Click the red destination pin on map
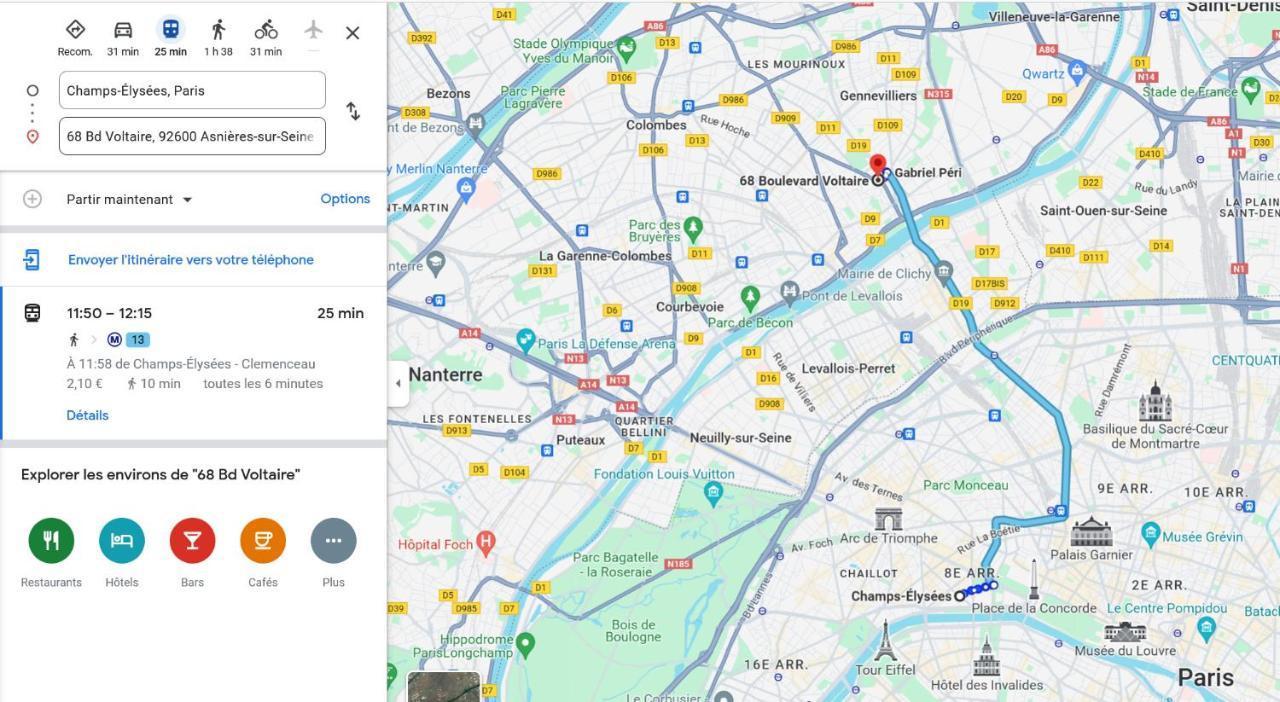The width and height of the screenshot is (1280, 702). 878,166
